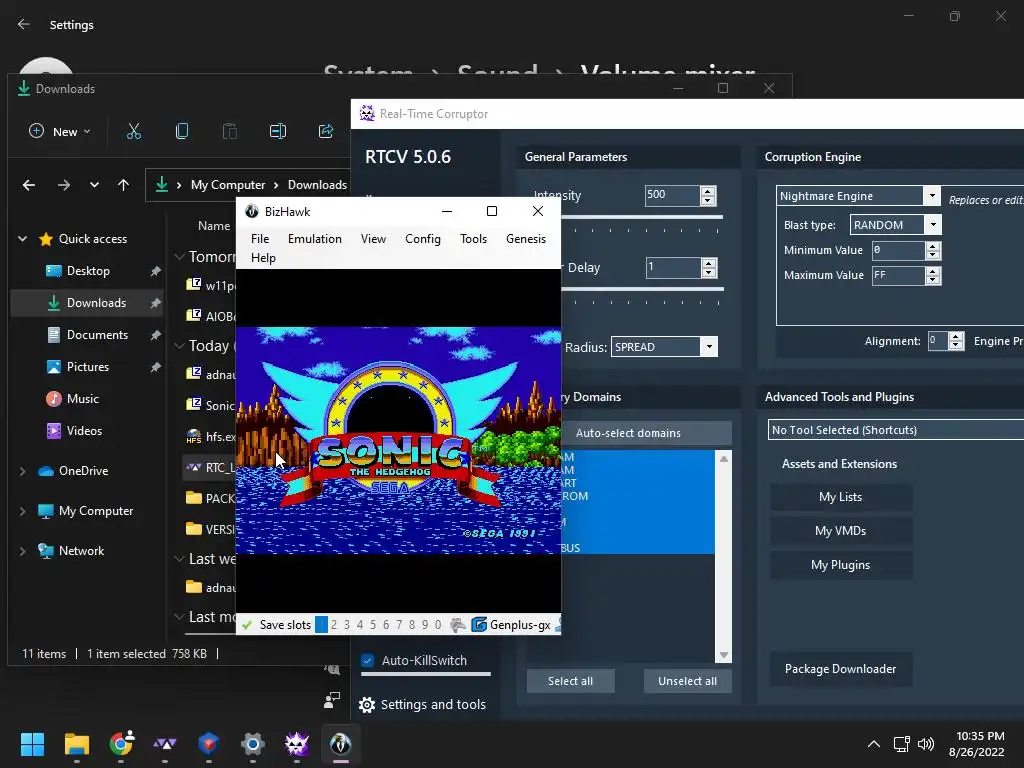Image resolution: width=1024 pixels, height=768 pixels.
Task: Select save slot 1 in BizHawk
Action: [x=321, y=625]
